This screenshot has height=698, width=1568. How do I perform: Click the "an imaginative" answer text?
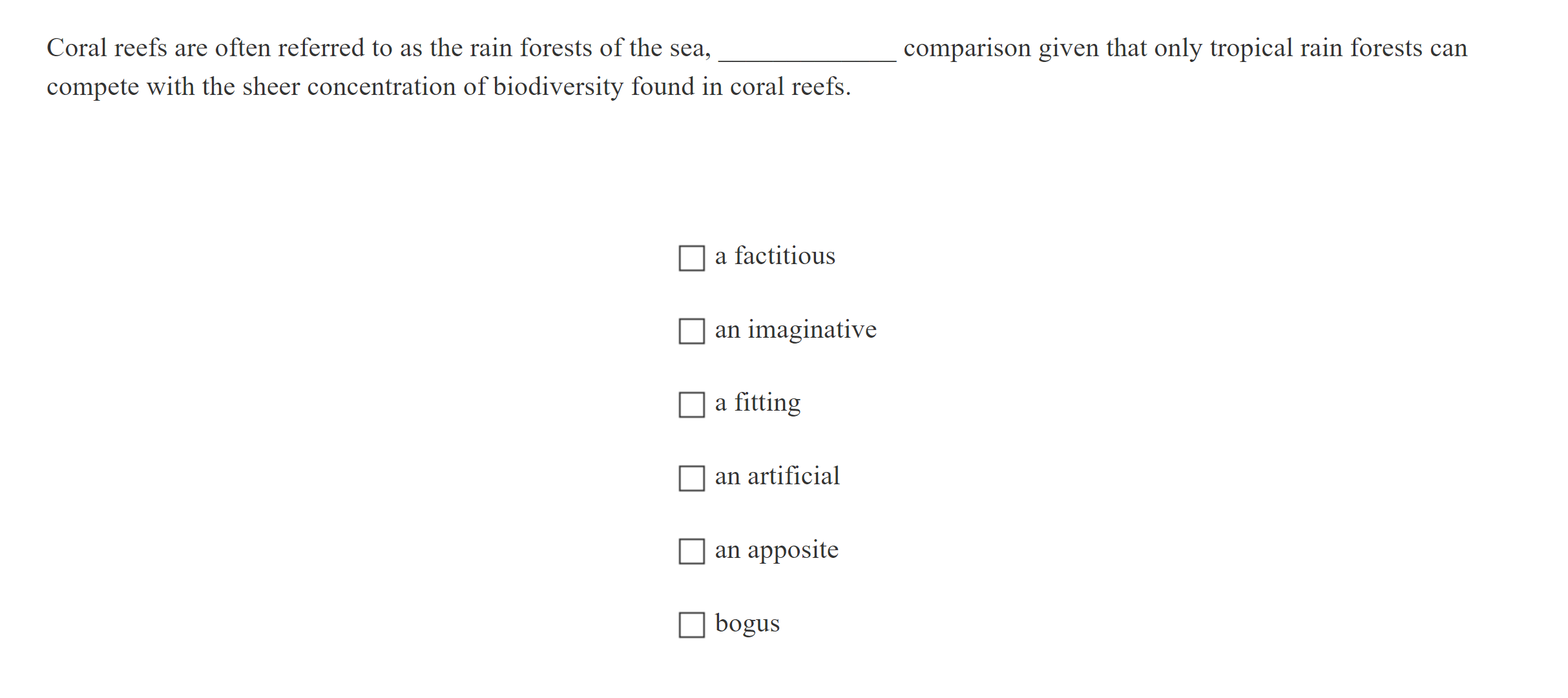click(795, 329)
